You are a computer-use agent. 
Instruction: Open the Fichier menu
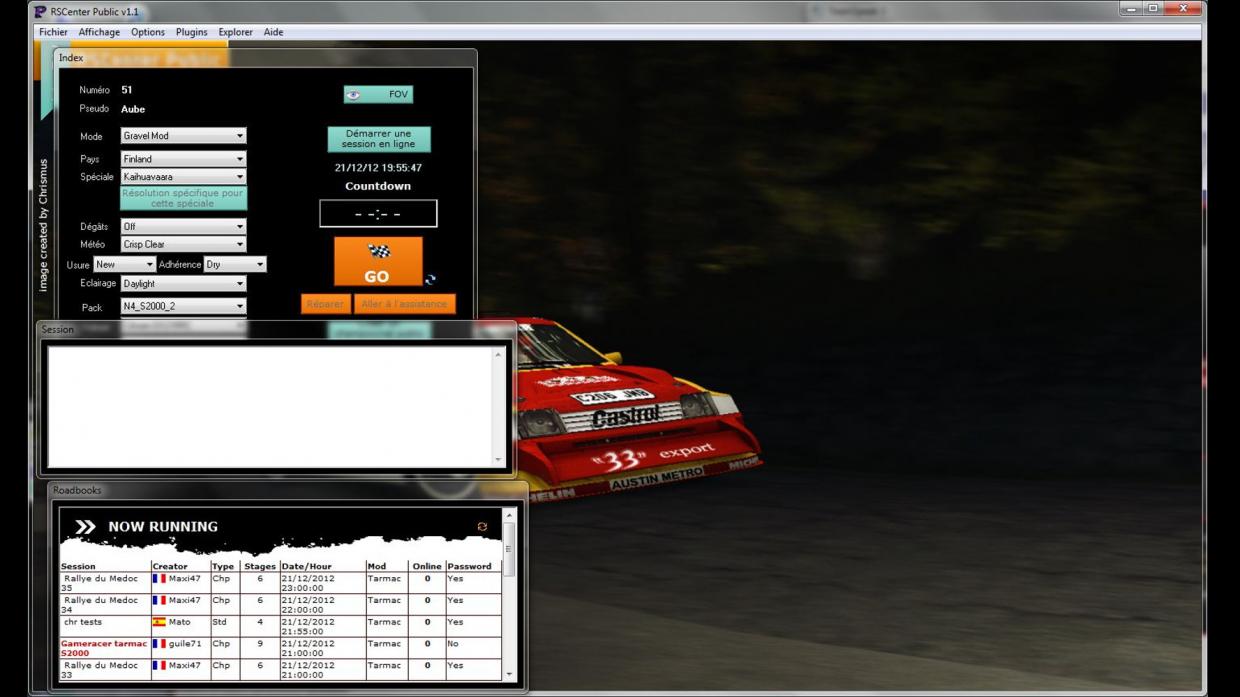(x=53, y=32)
